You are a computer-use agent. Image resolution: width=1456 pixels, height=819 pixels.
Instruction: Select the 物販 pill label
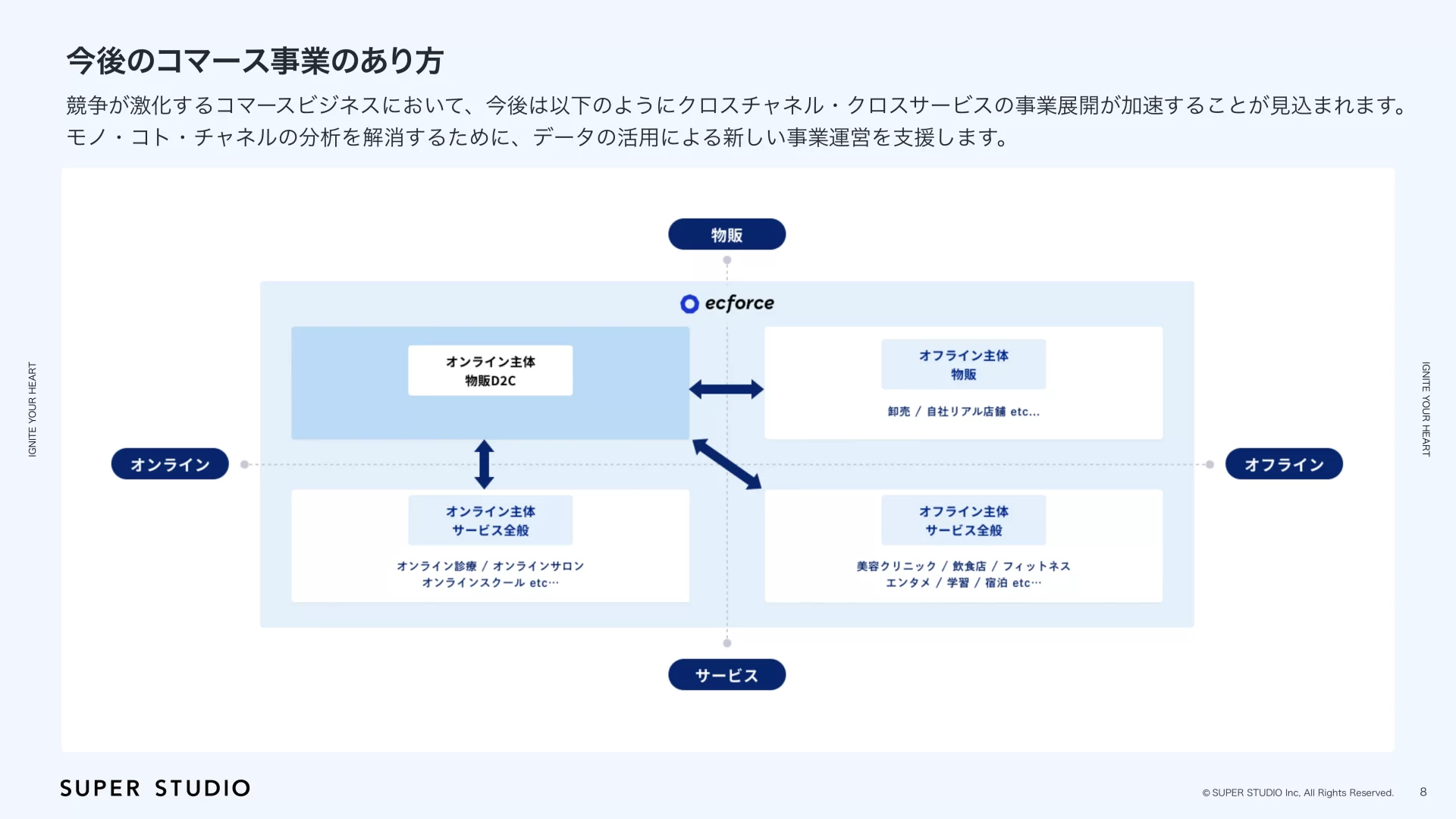pyautogui.click(x=726, y=234)
